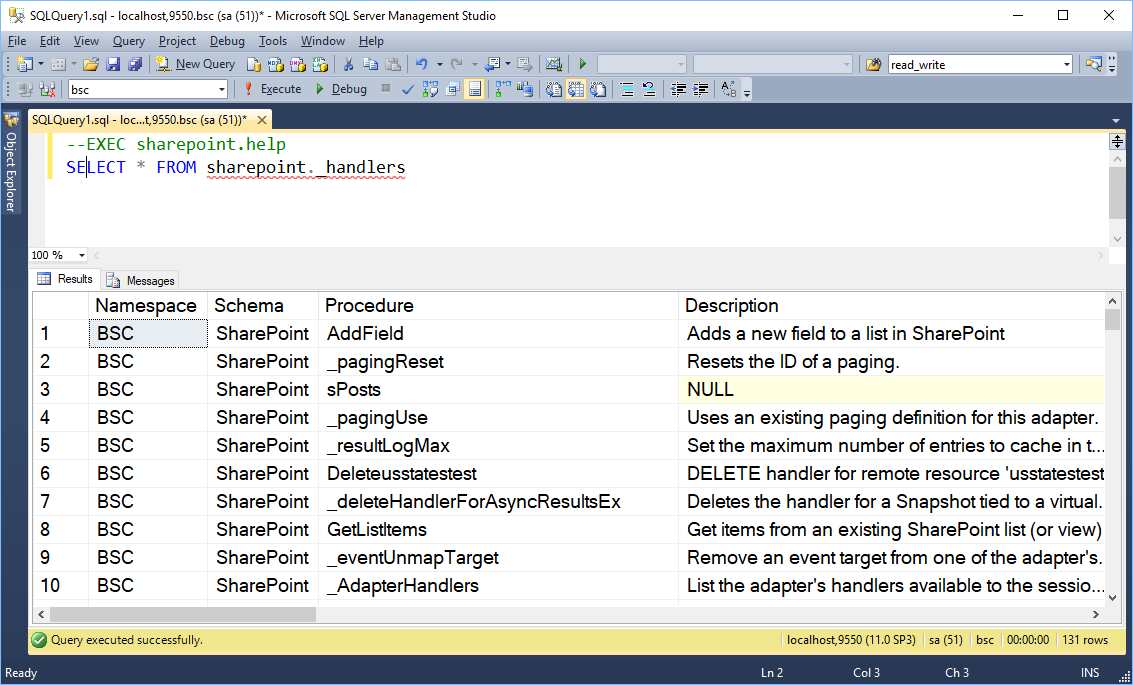This screenshot has height=685, width=1133.
Task: Expand the Undo history dropdown arrow
Action: (x=439, y=64)
